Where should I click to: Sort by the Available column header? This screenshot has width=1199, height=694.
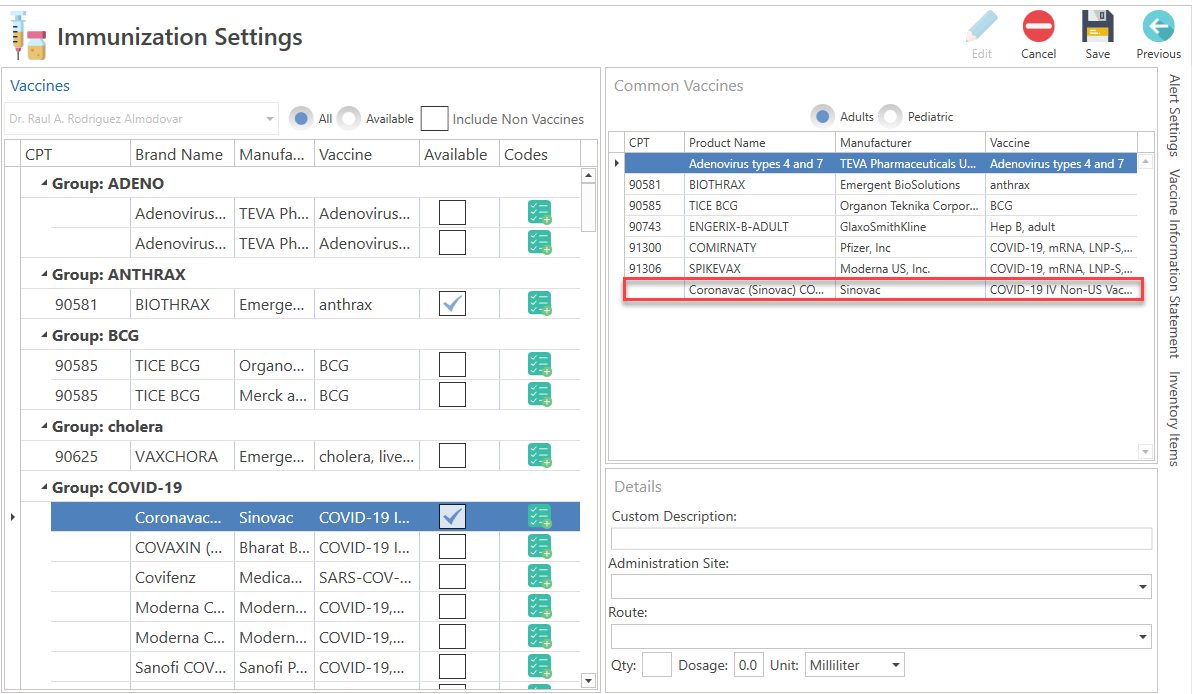(459, 154)
